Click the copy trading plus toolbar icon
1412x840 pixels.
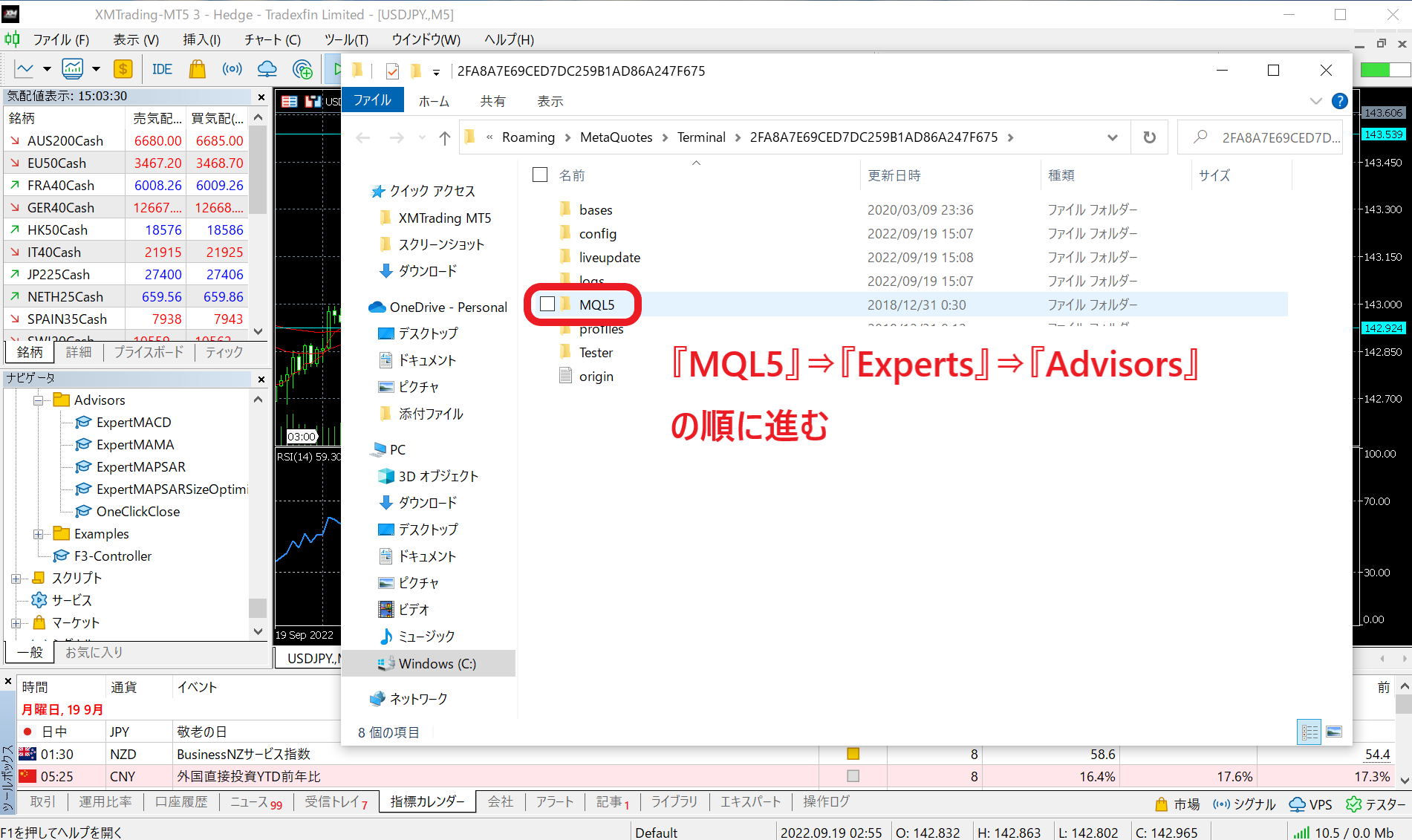point(302,69)
